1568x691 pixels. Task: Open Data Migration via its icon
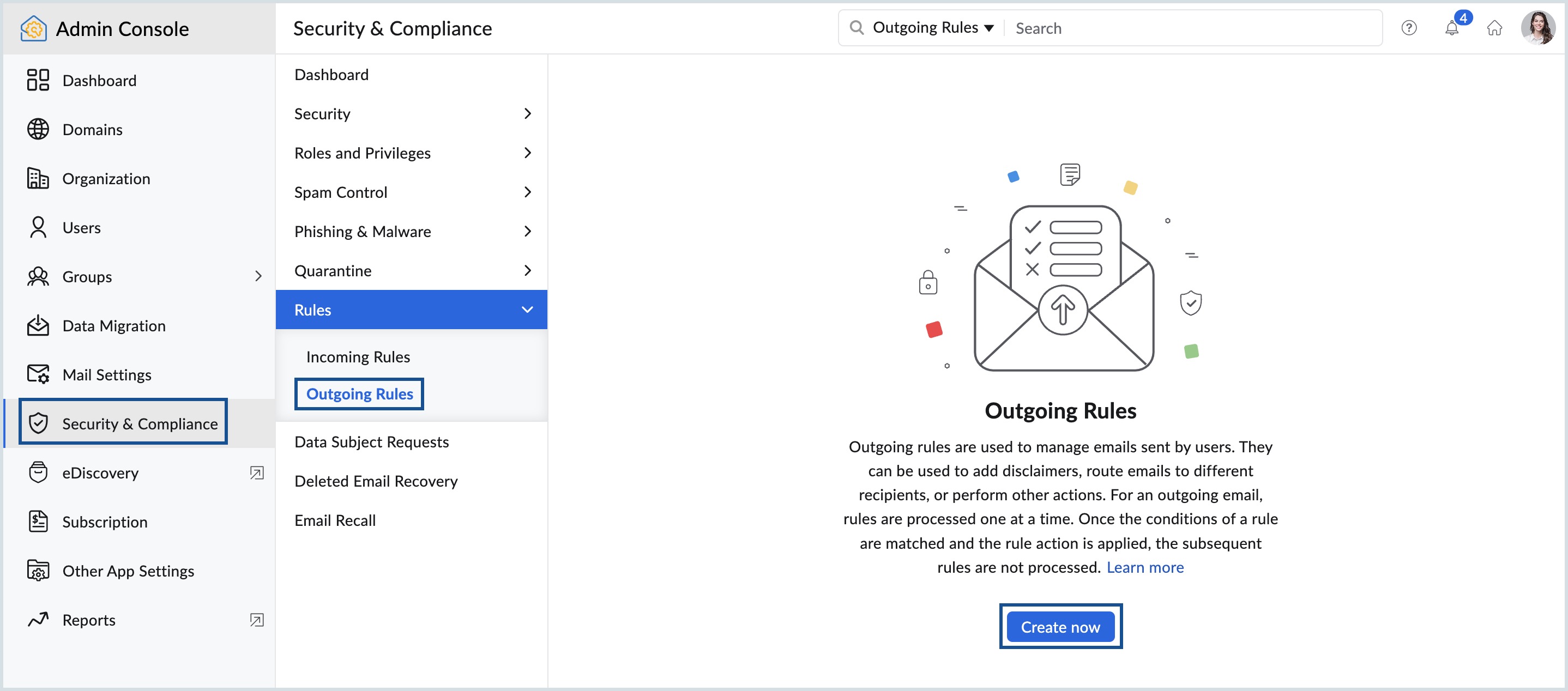(x=37, y=325)
